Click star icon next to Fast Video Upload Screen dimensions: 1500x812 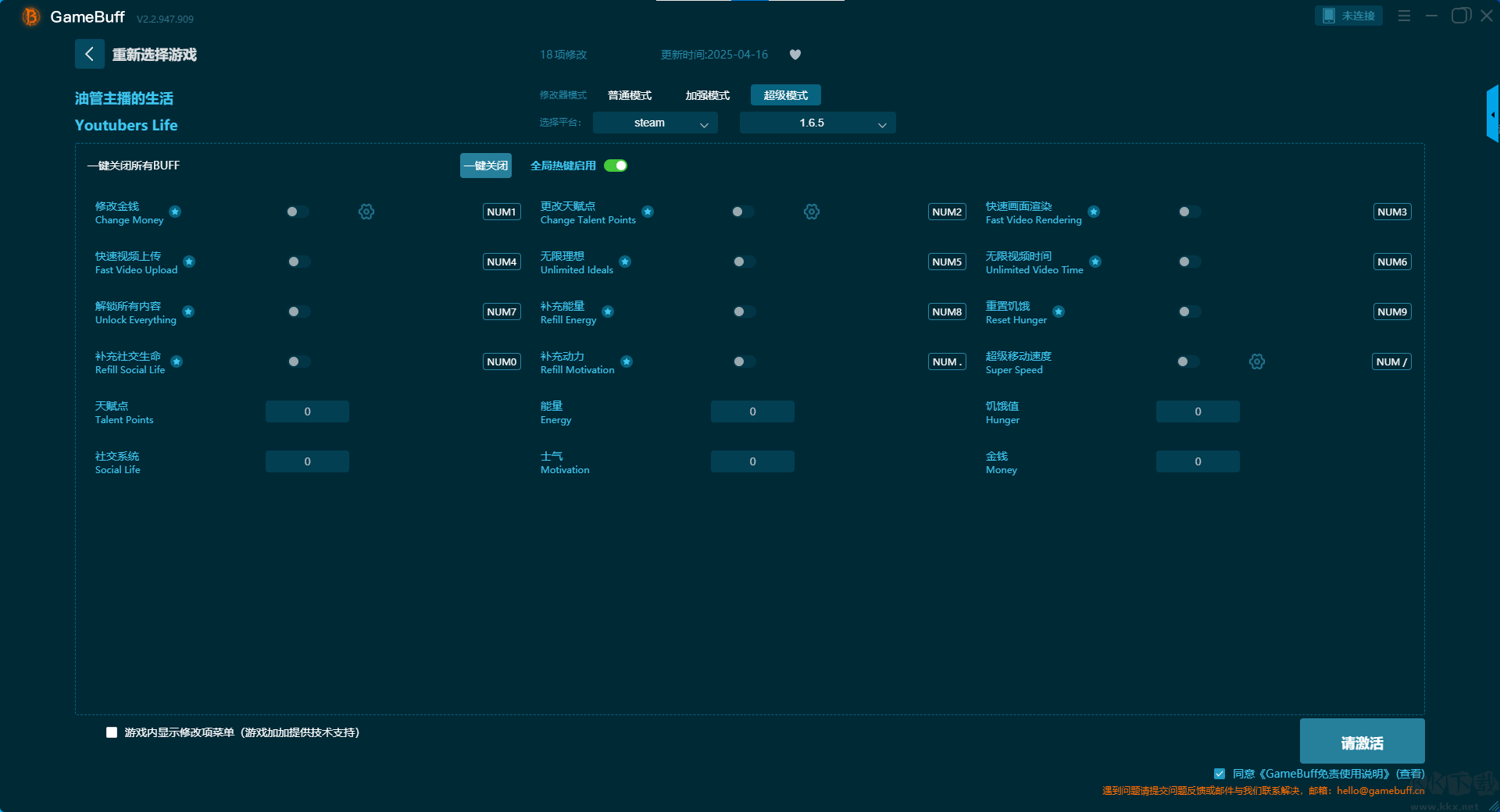click(x=189, y=262)
